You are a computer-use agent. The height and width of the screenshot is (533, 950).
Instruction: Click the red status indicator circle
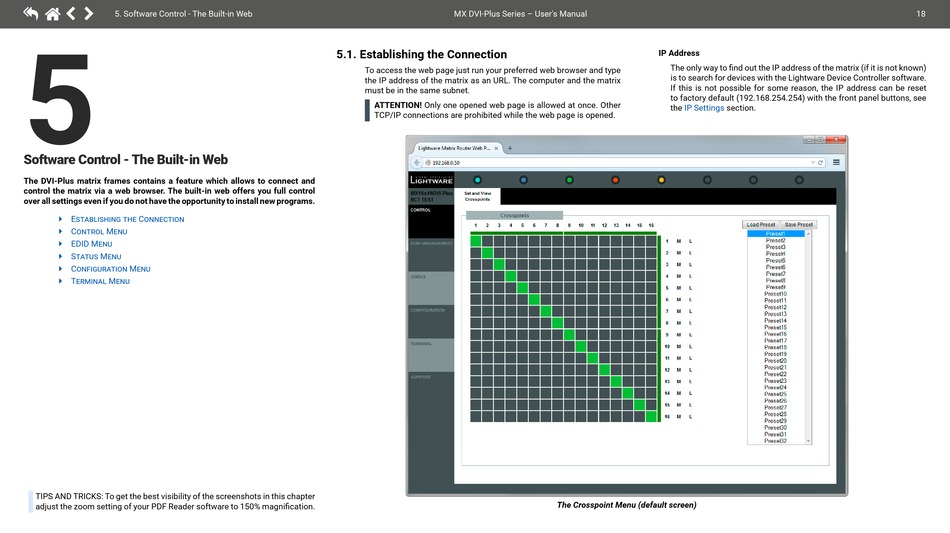[x=616, y=180]
